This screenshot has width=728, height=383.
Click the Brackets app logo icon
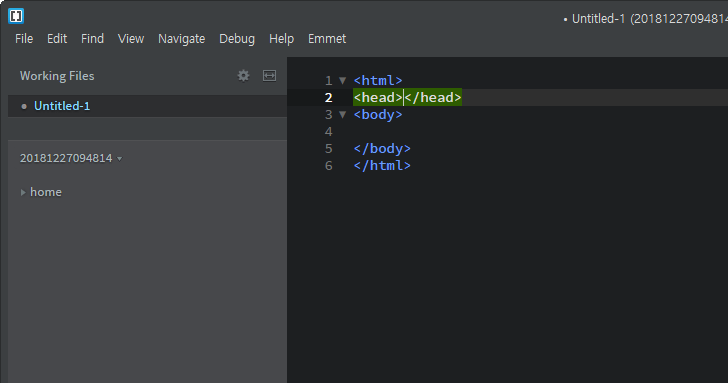[x=16, y=16]
